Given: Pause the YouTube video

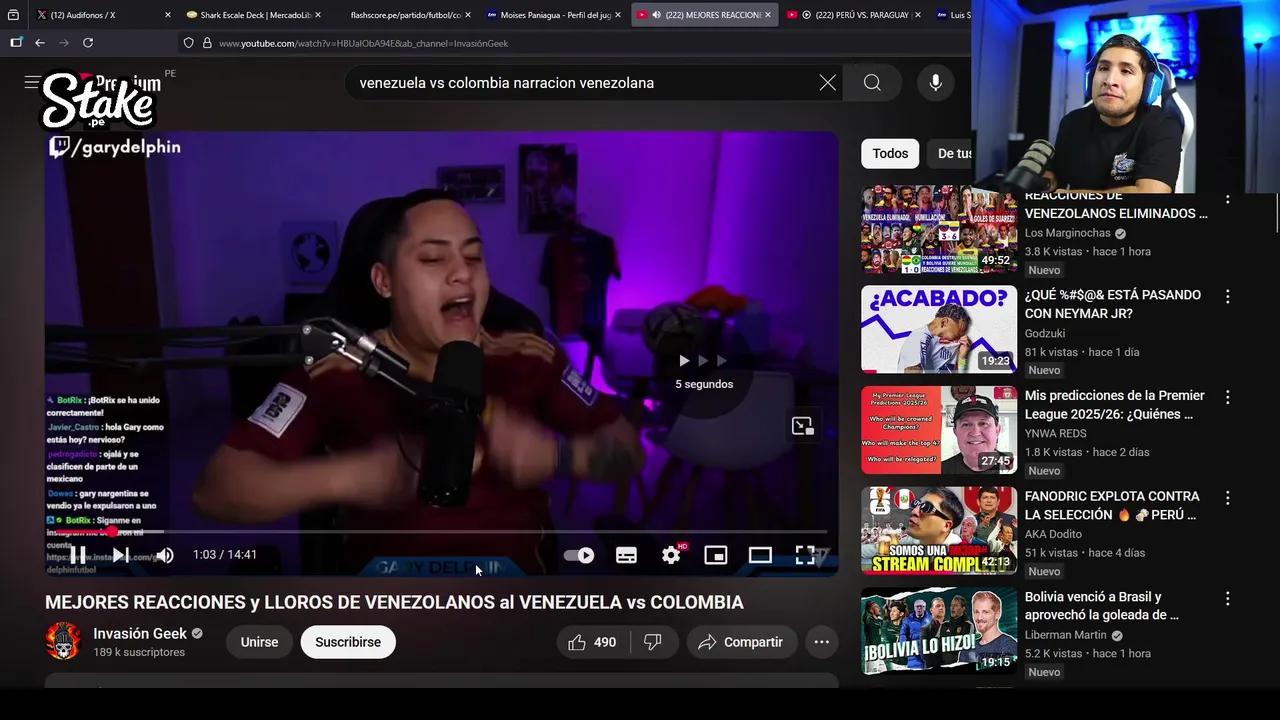Looking at the screenshot, I should (x=77, y=555).
